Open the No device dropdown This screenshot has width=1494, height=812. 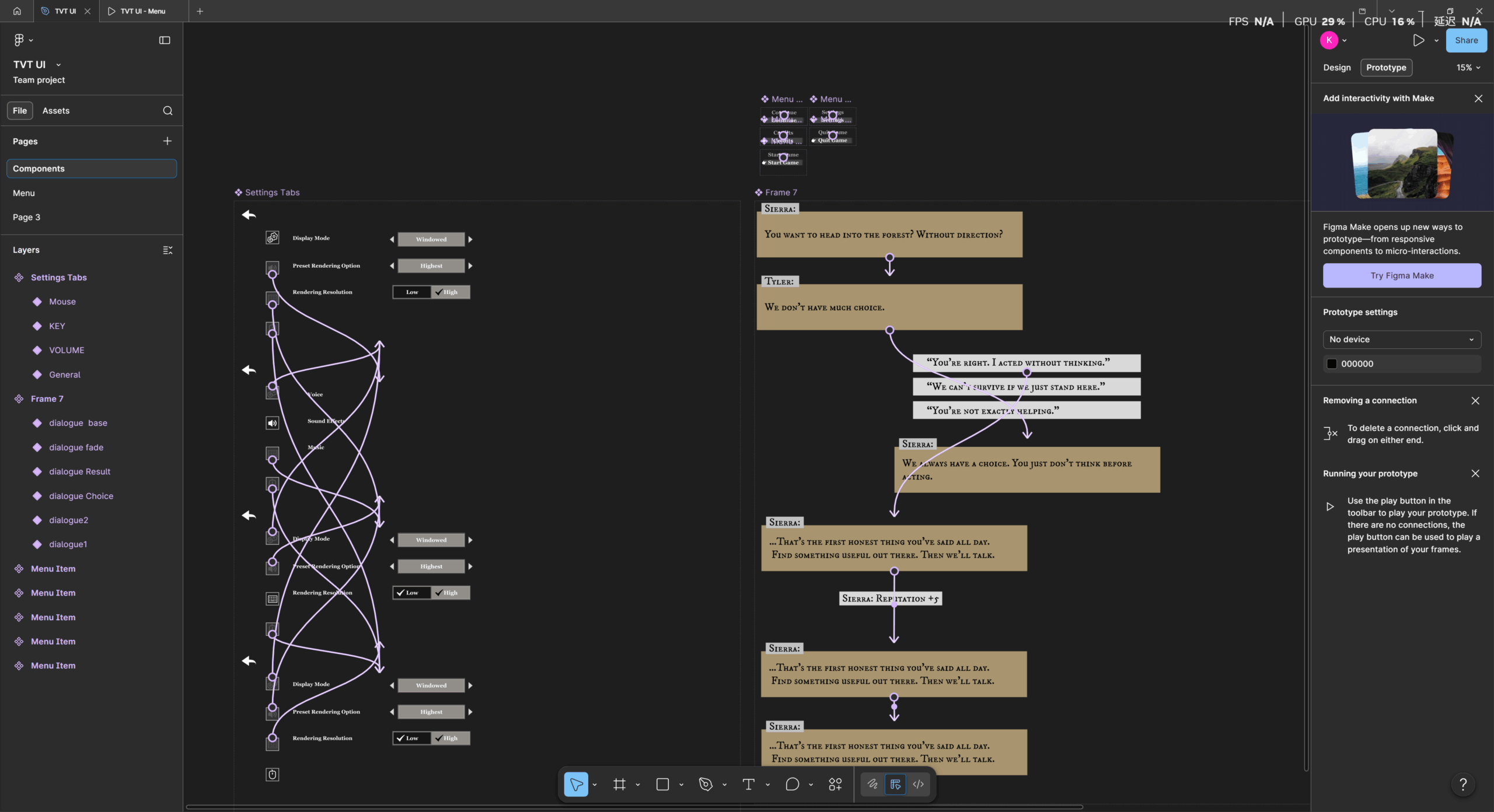1402,339
